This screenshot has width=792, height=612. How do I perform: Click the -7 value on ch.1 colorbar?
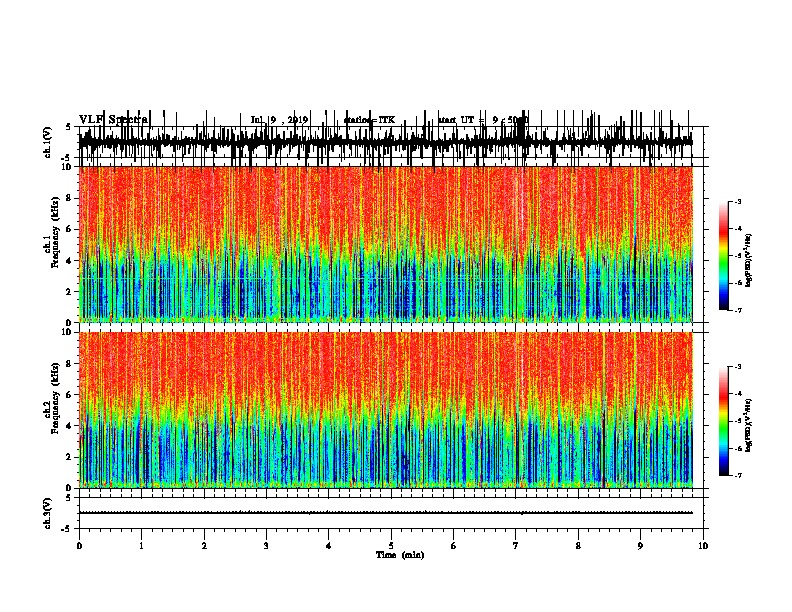[738, 310]
